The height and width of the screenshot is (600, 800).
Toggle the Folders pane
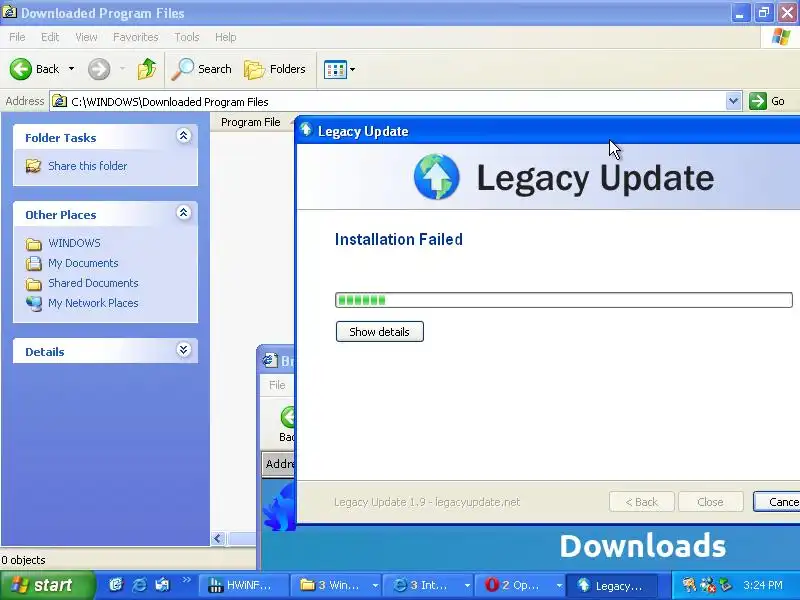275,69
